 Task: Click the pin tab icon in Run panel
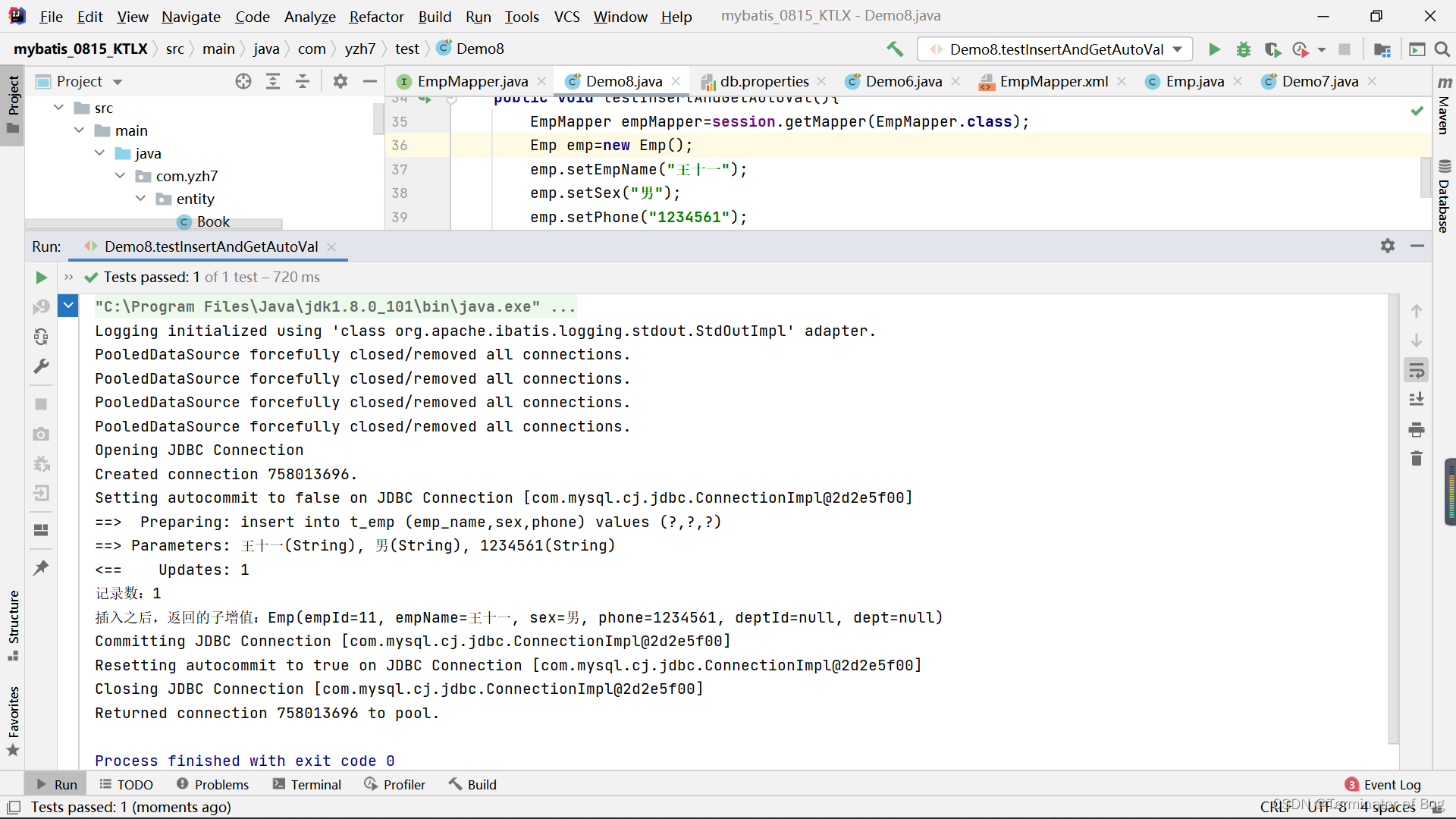click(x=41, y=567)
